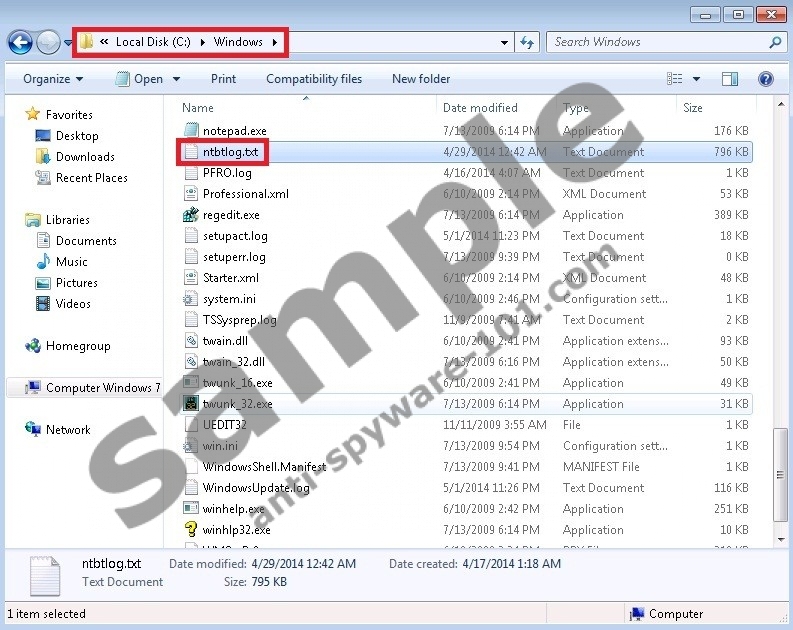Click the folder icon in the address bar
This screenshot has height=630, width=793.
[x=86, y=41]
